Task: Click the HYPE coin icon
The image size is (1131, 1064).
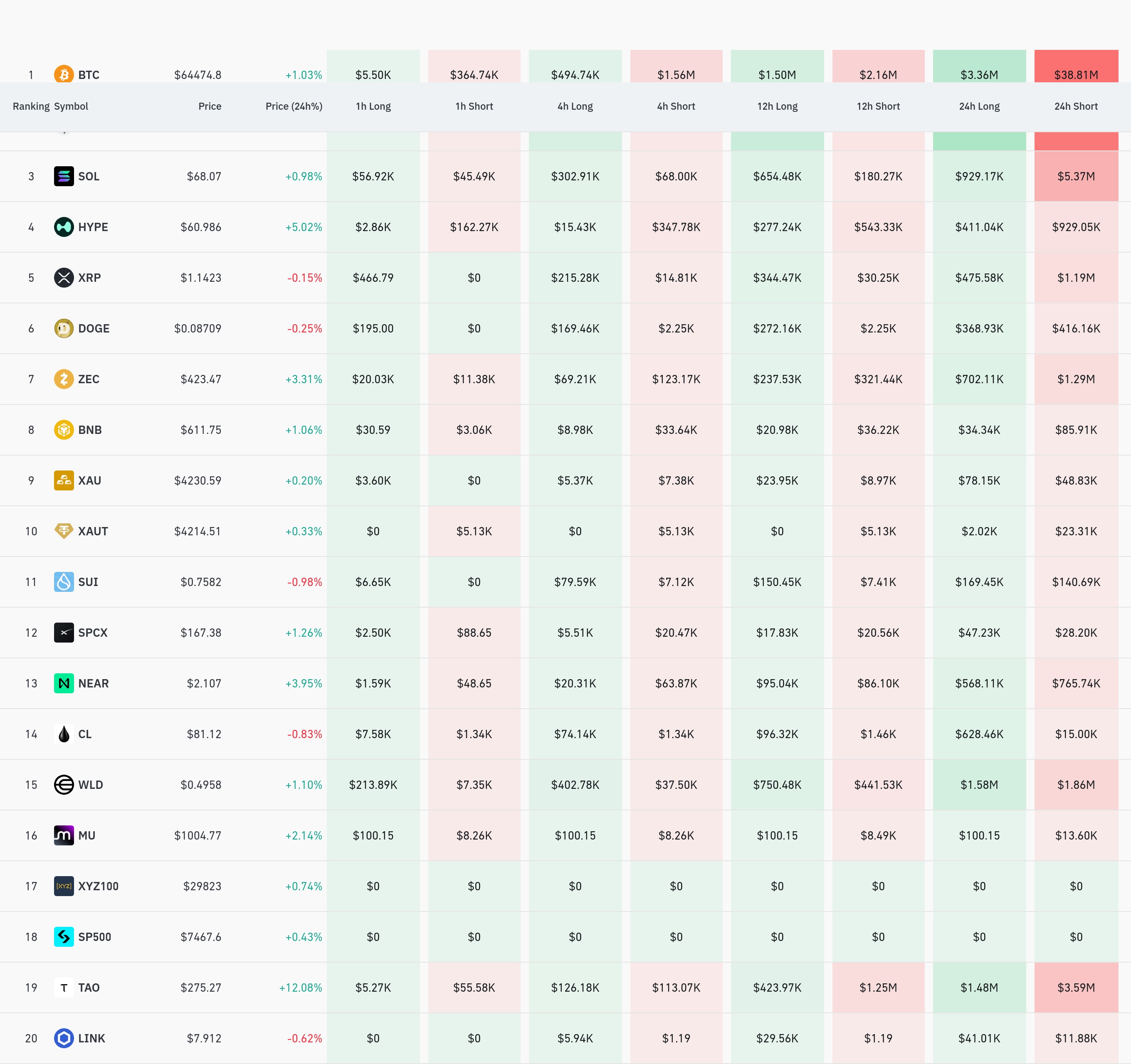Action: pyautogui.click(x=64, y=227)
